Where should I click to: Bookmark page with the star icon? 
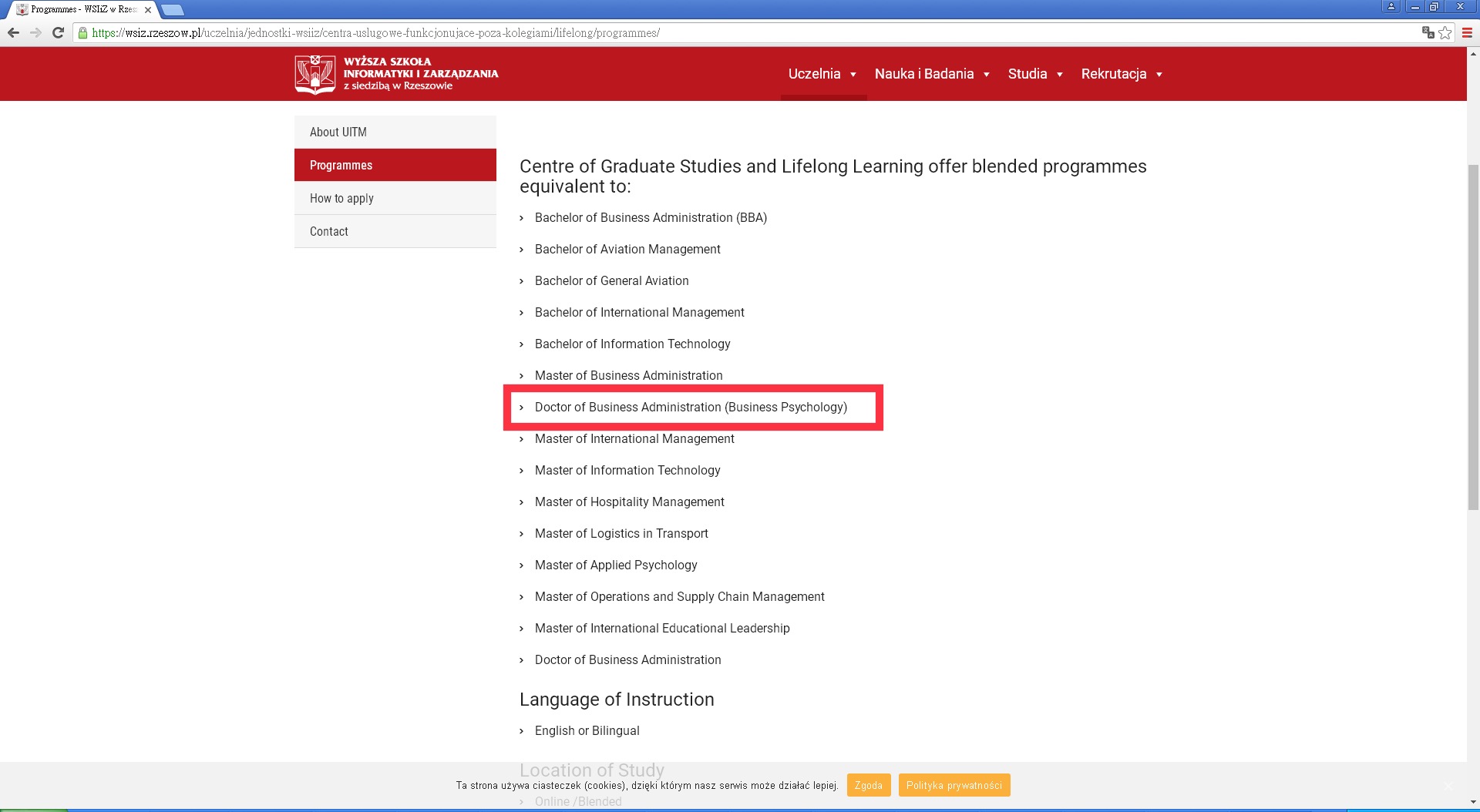[1445, 32]
